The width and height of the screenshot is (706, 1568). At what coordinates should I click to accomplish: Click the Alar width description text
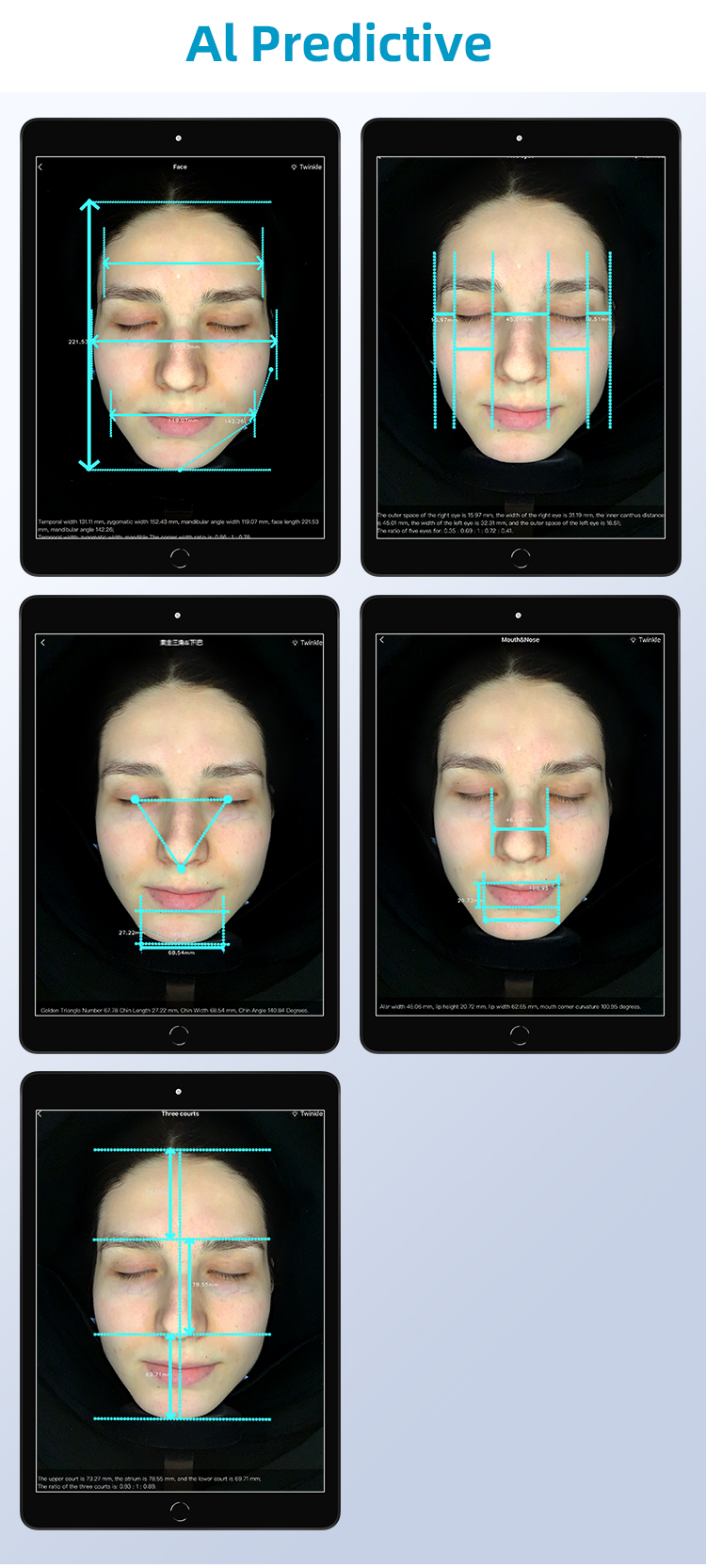[509, 1007]
